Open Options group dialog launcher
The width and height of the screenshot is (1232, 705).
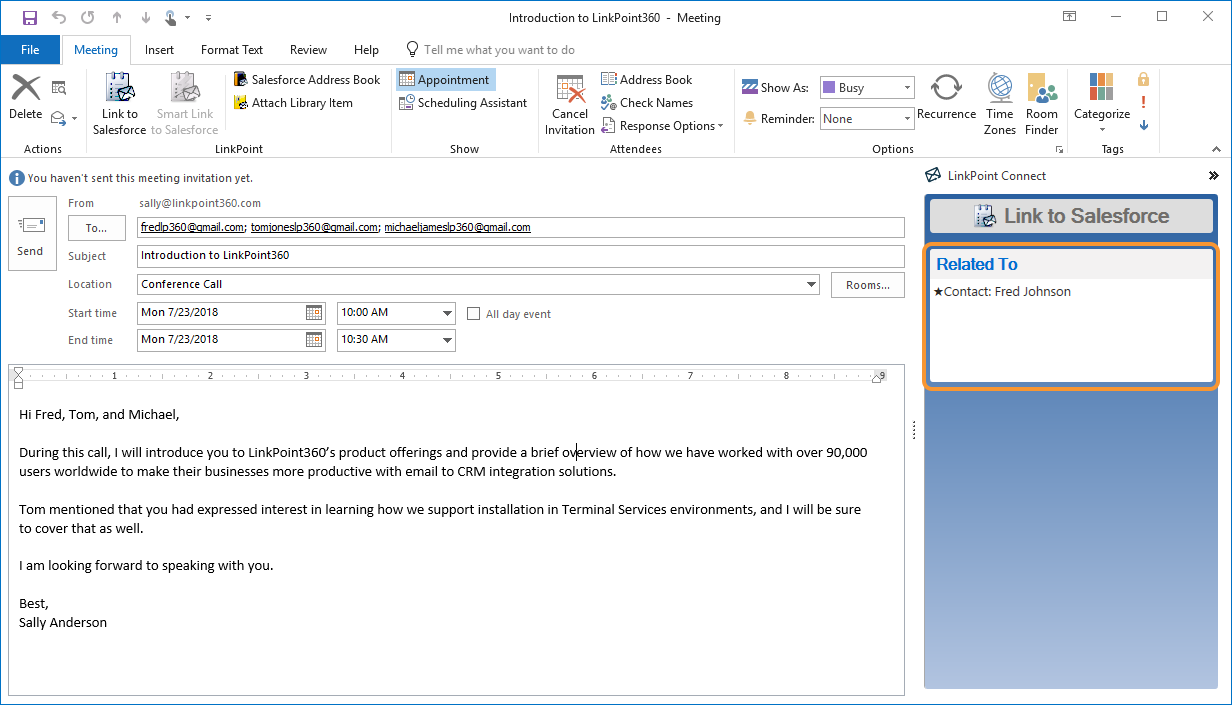1058,150
